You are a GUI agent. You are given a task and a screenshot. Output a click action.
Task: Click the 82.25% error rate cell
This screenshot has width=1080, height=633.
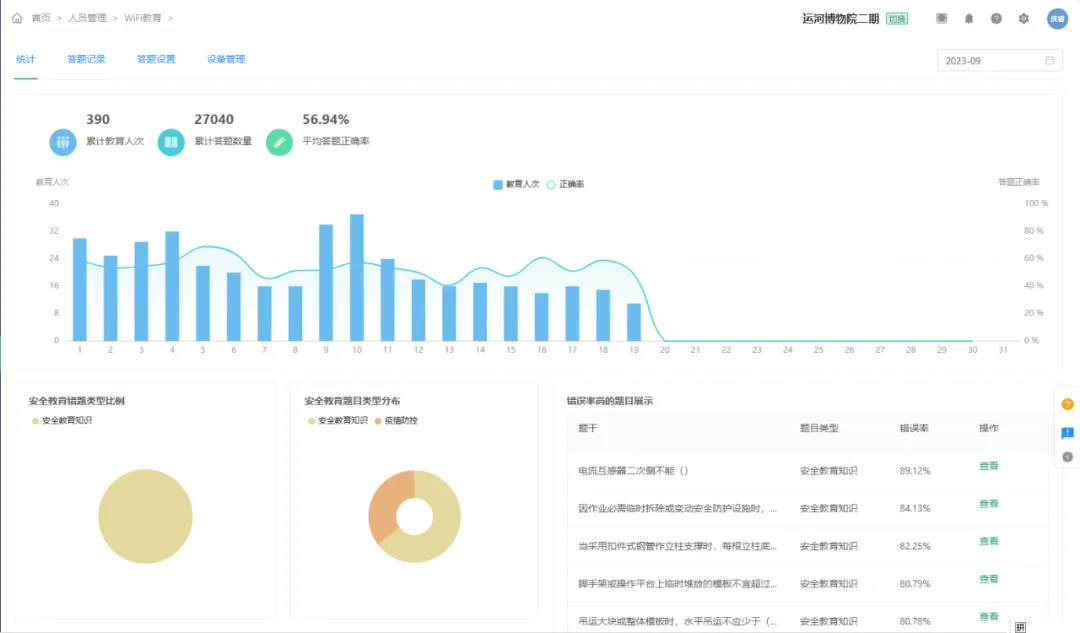[915, 546]
